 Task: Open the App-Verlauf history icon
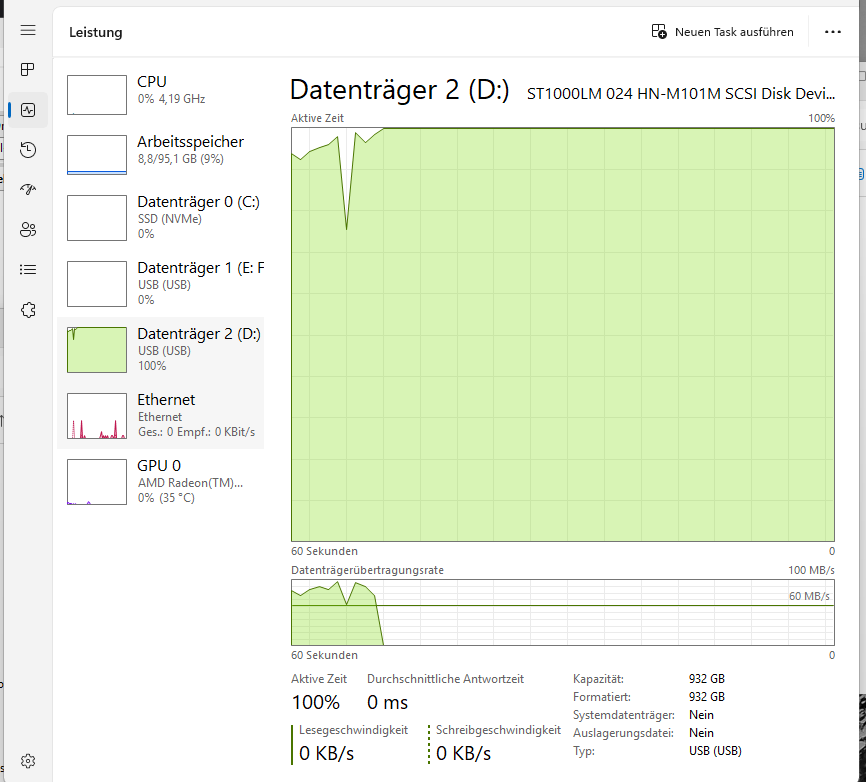(x=28, y=150)
